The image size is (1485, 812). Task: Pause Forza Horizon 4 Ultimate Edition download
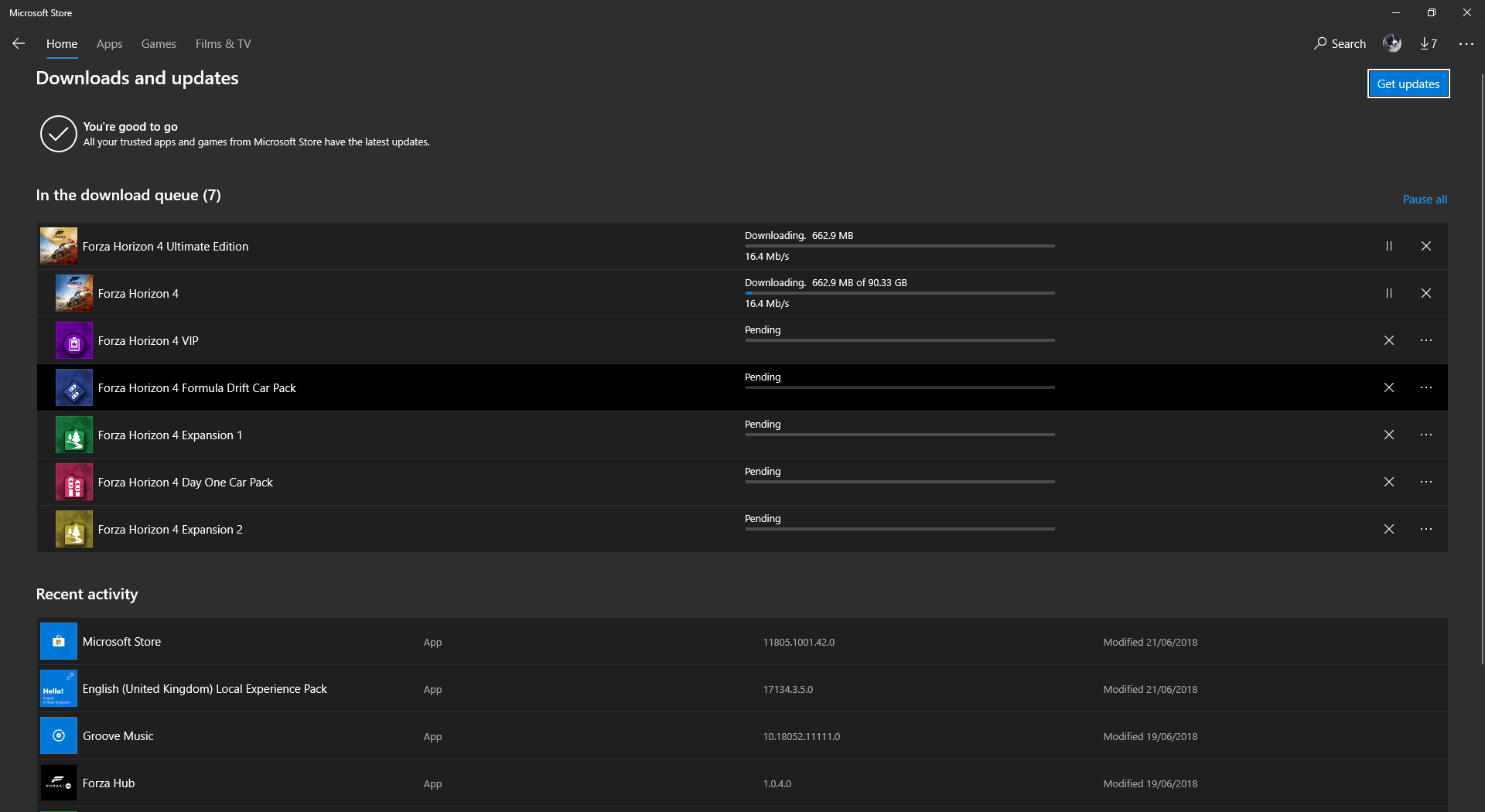[x=1389, y=246]
